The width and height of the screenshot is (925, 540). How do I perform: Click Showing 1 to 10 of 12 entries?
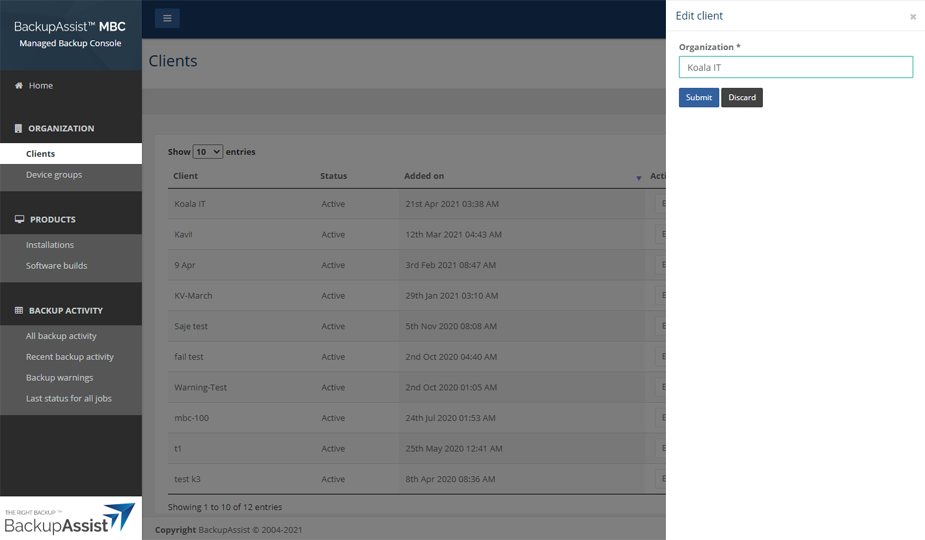click(225, 507)
